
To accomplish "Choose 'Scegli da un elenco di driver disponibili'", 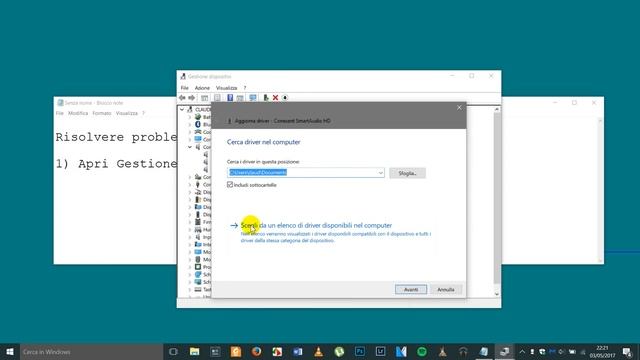I will [316, 225].
